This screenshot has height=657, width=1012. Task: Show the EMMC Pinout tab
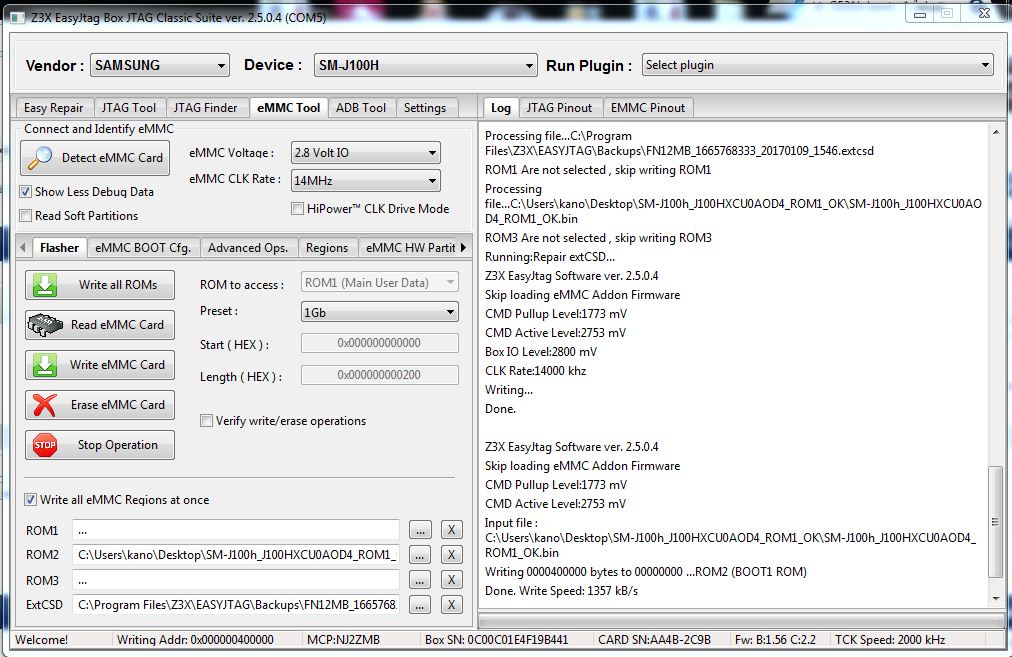[648, 108]
